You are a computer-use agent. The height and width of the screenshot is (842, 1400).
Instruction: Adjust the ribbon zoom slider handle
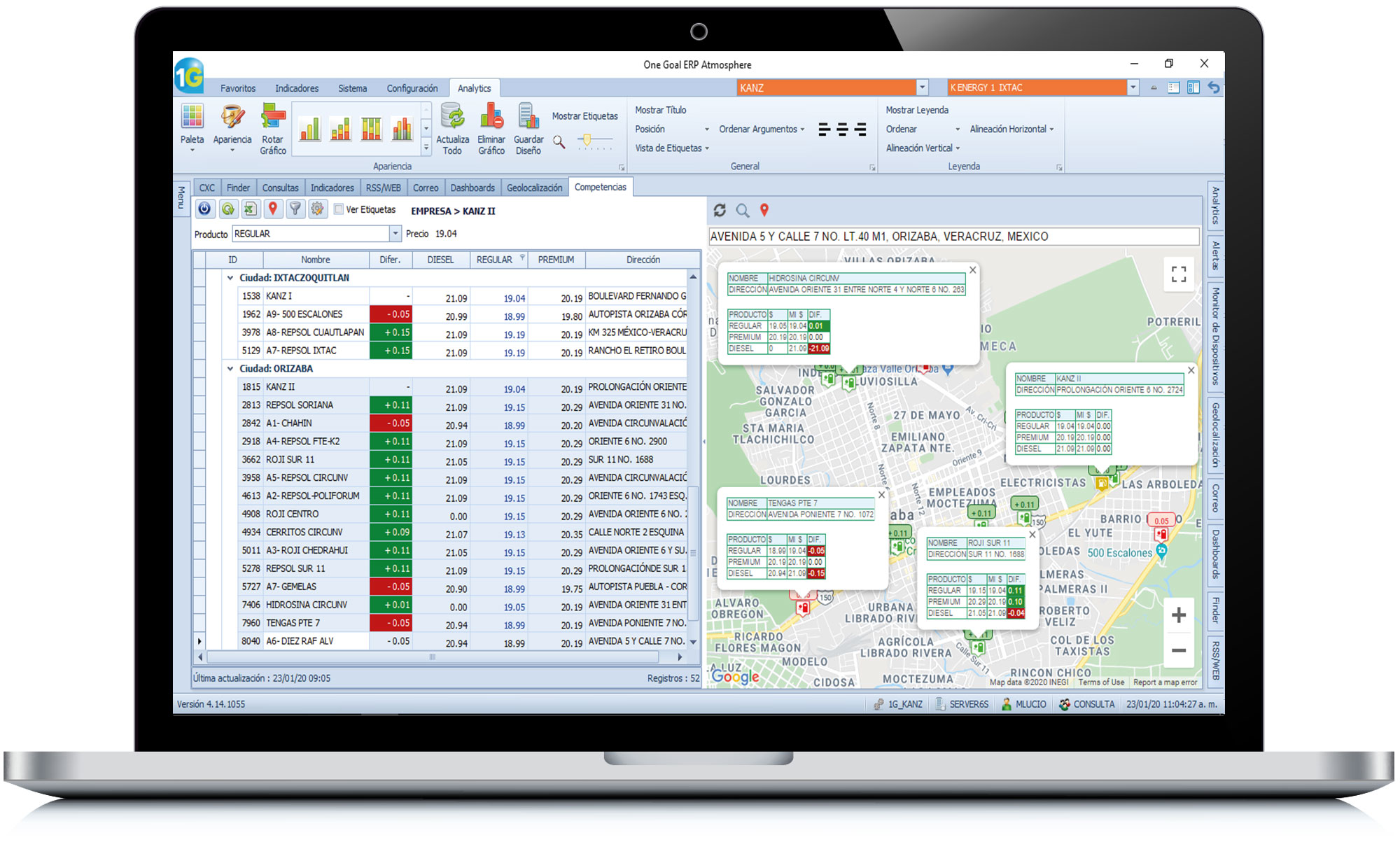coord(587,140)
